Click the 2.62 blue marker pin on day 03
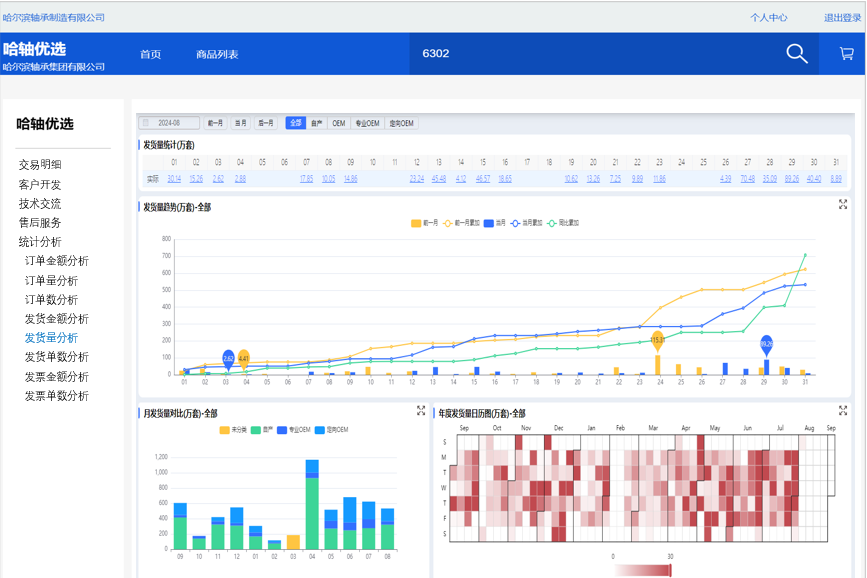Viewport: 867px width, 578px height. (x=228, y=360)
